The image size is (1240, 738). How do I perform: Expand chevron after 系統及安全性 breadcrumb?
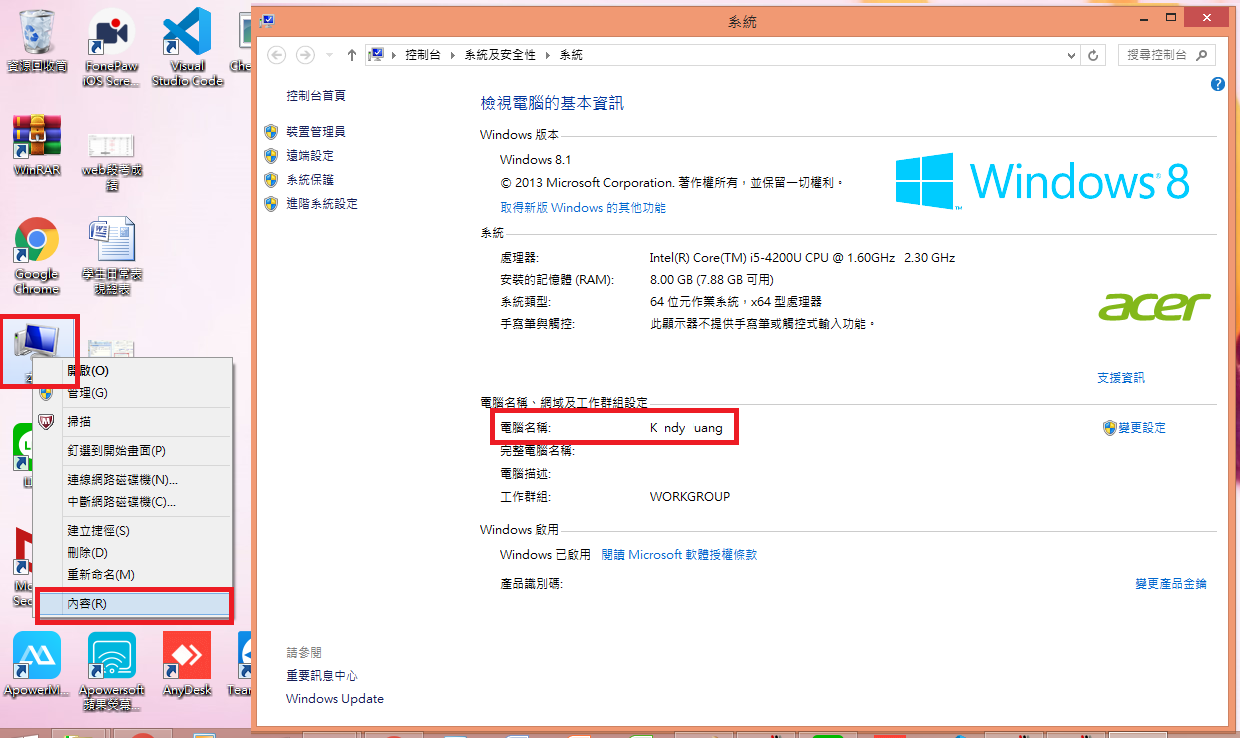click(x=547, y=55)
